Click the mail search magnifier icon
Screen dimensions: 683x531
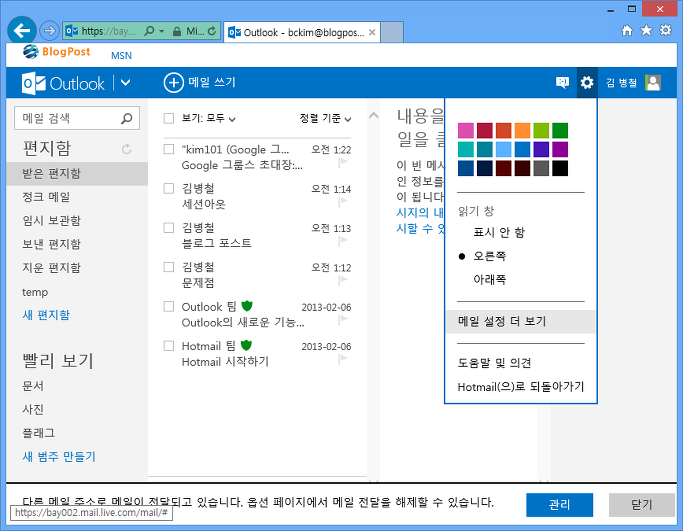[x=127, y=118]
